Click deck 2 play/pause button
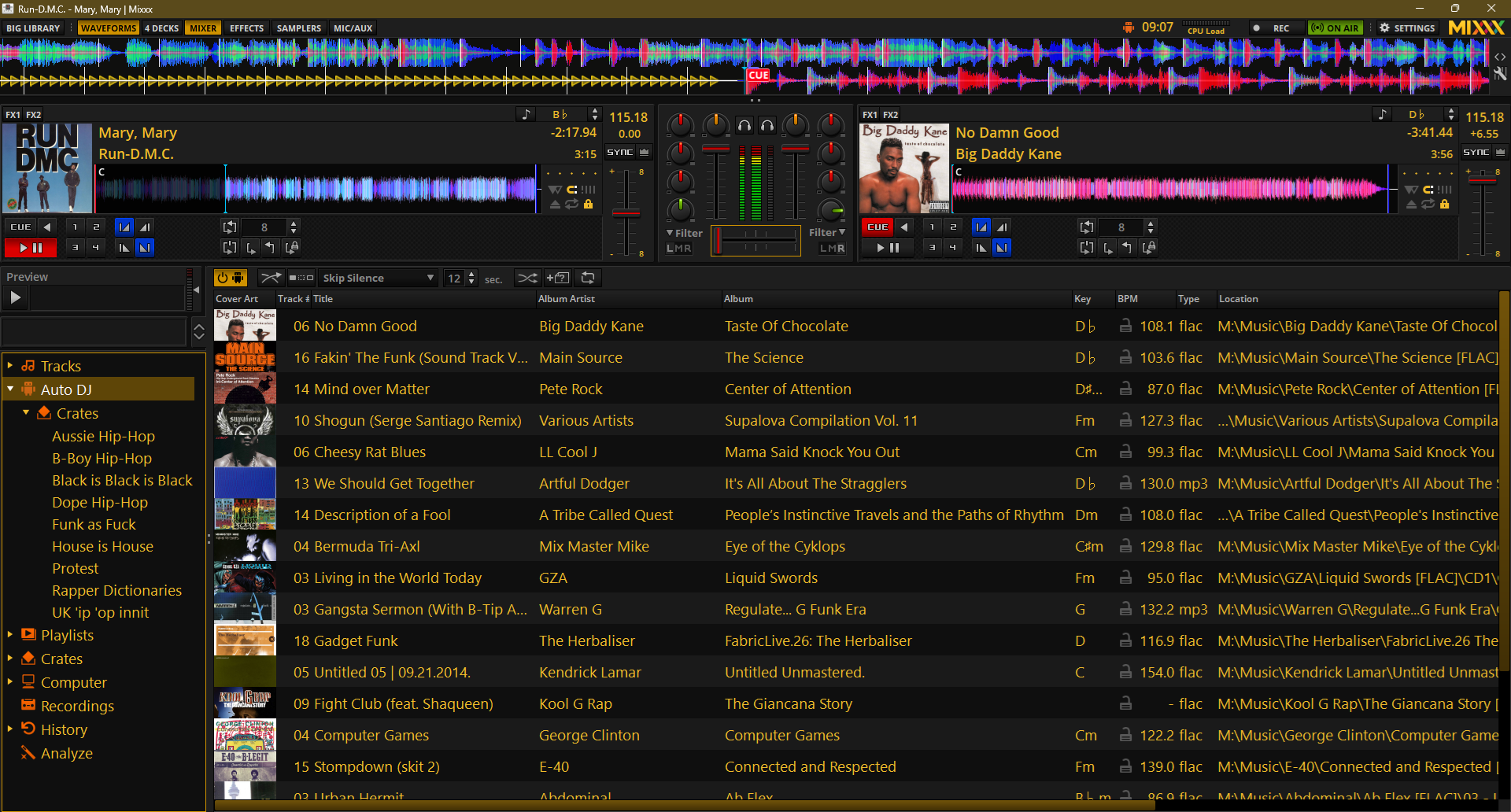The image size is (1511, 812). [x=888, y=248]
